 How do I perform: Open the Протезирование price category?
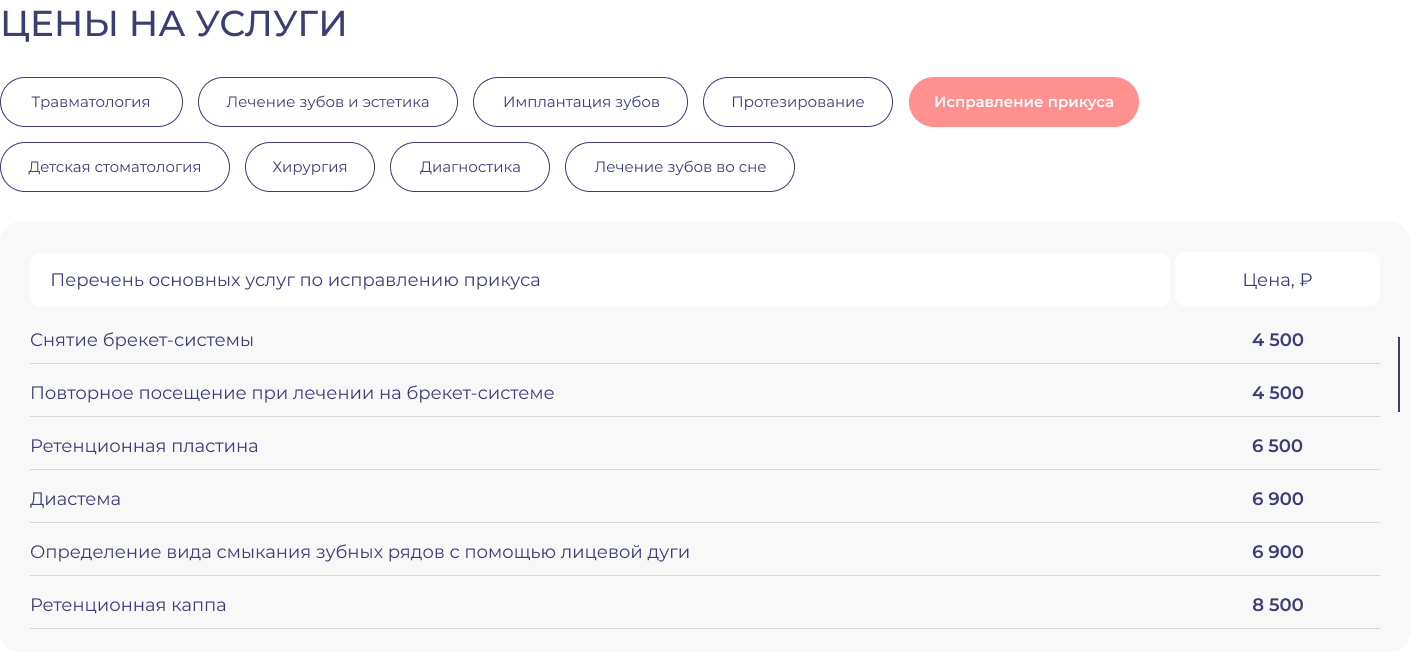click(x=797, y=102)
